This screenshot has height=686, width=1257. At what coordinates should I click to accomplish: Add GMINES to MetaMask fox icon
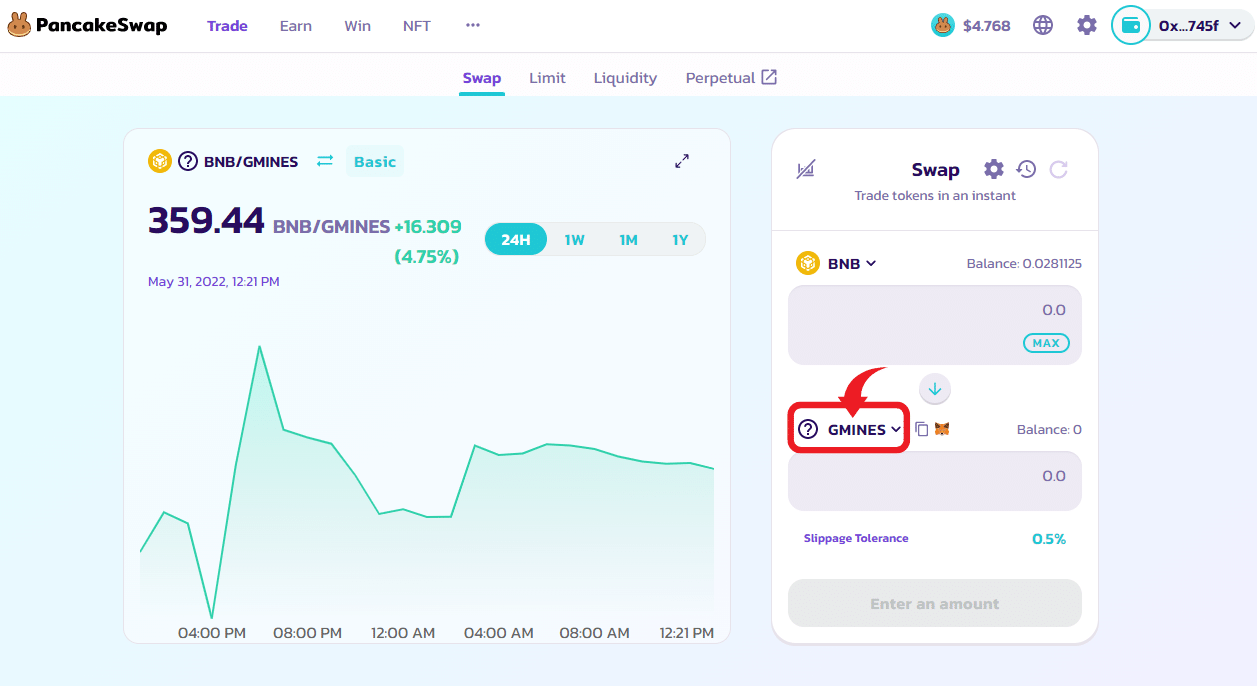click(942, 429)
